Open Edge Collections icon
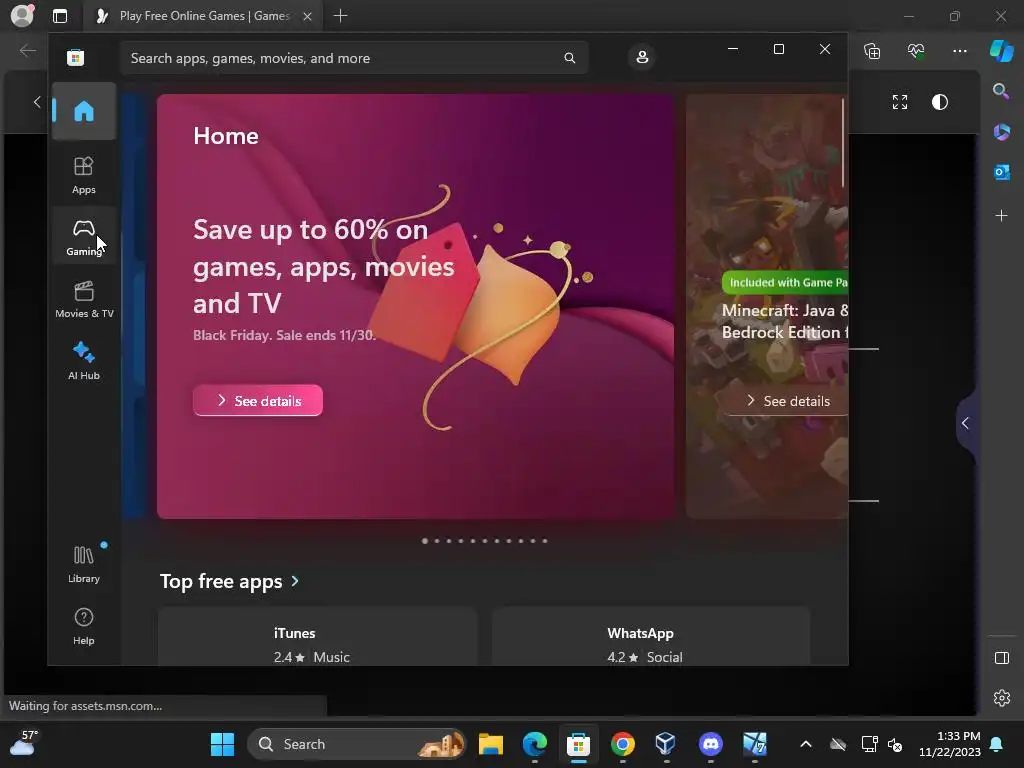Image resolution: width=1024 pixels, height=768 pixels. (872, 51)
